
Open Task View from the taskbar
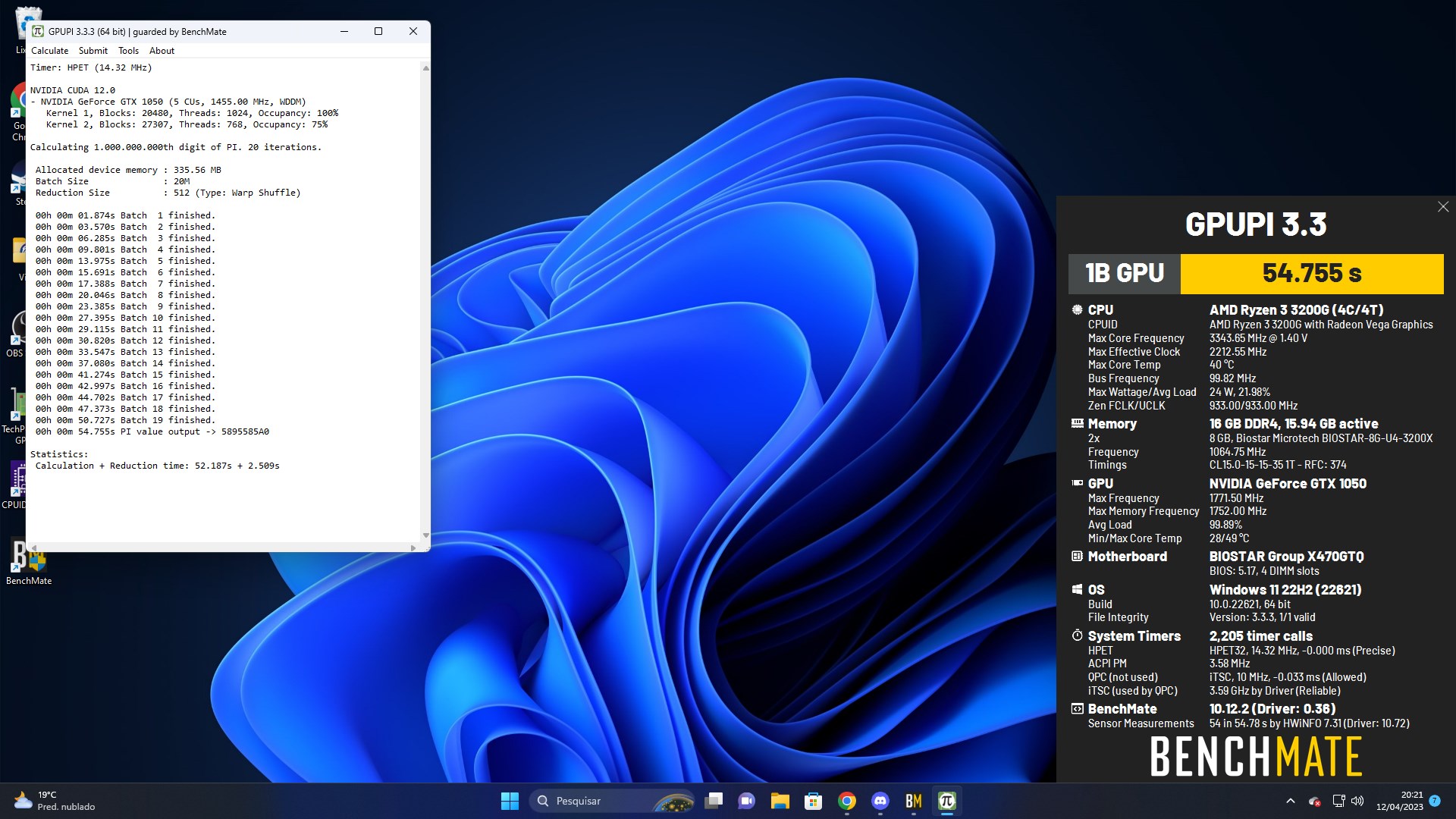pyautogui.click(x=713, y=801)
